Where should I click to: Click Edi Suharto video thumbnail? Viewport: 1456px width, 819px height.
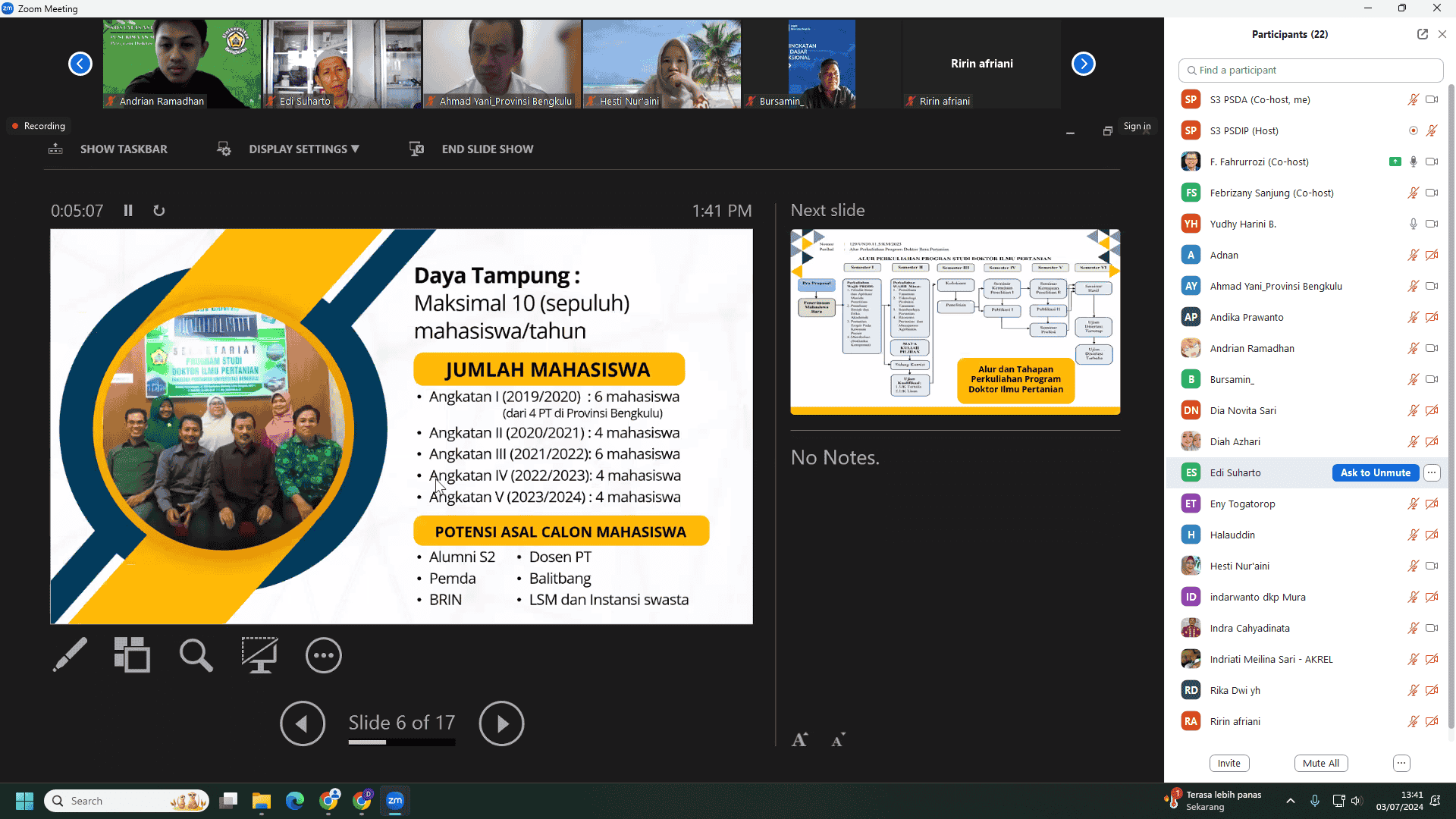[342, 64]
